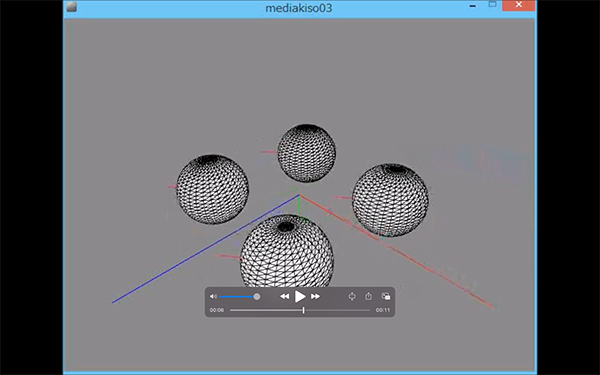Toggle the 00:11 duration time display

point(383,310)
